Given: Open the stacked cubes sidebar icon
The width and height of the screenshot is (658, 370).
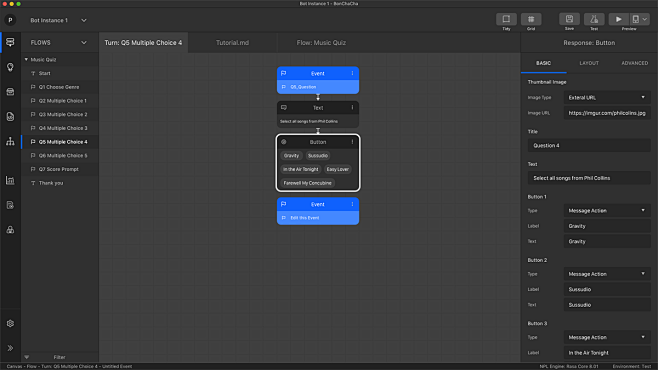Looking at the screenshot, I should (10, 230).
